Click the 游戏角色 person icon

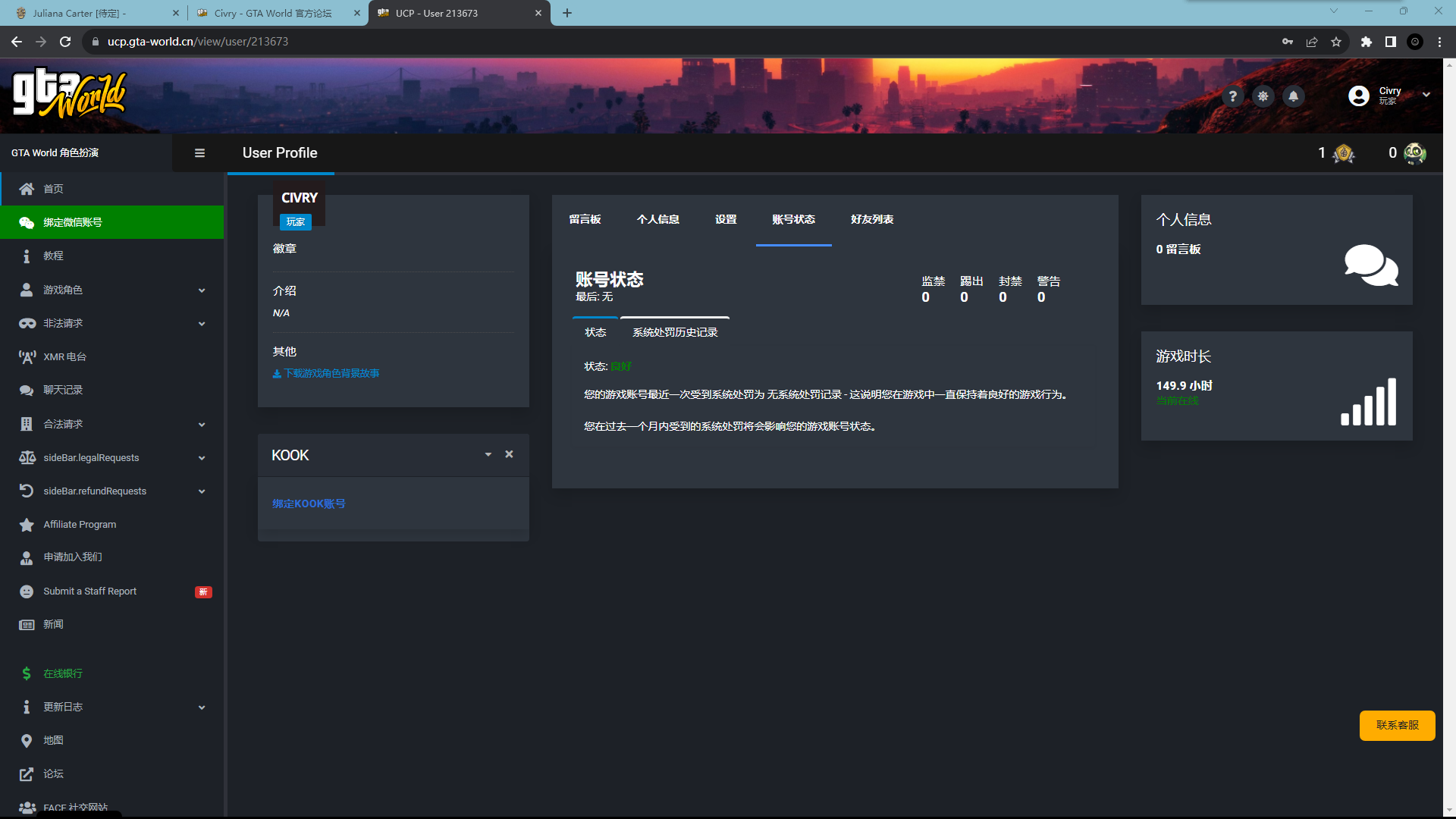coord(27,290)
